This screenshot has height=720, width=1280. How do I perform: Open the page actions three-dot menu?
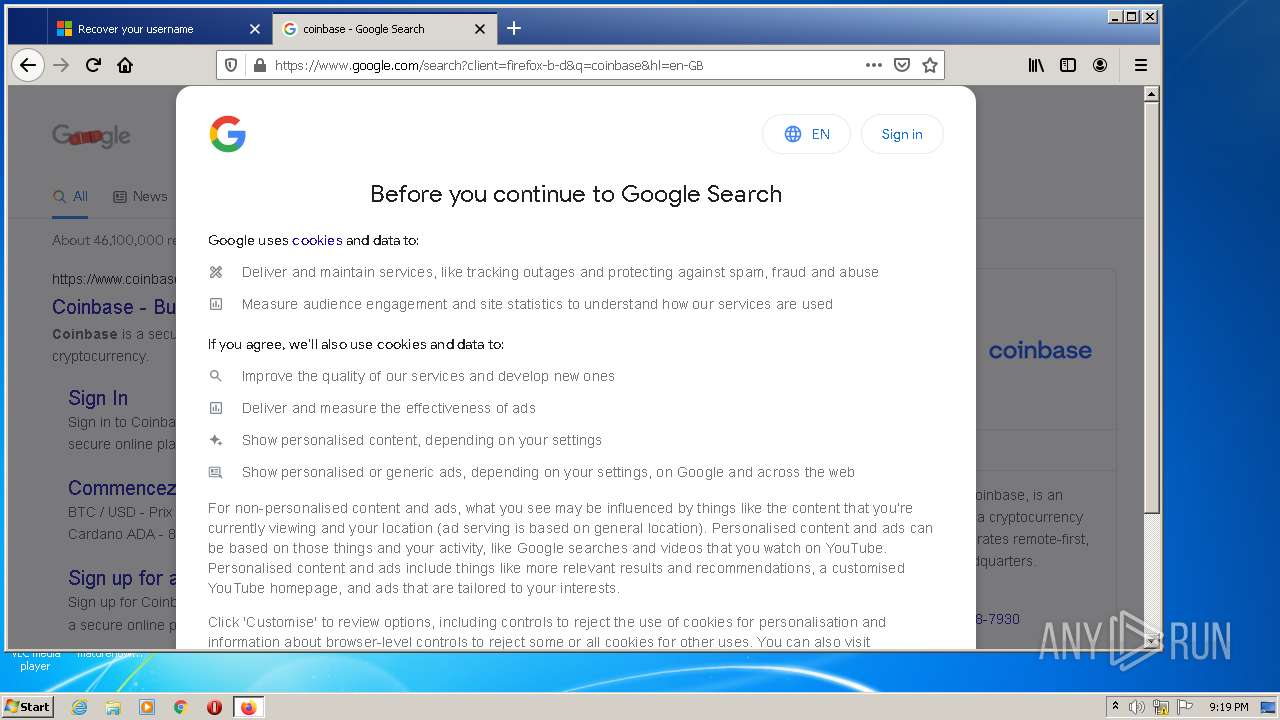point(874,65)
